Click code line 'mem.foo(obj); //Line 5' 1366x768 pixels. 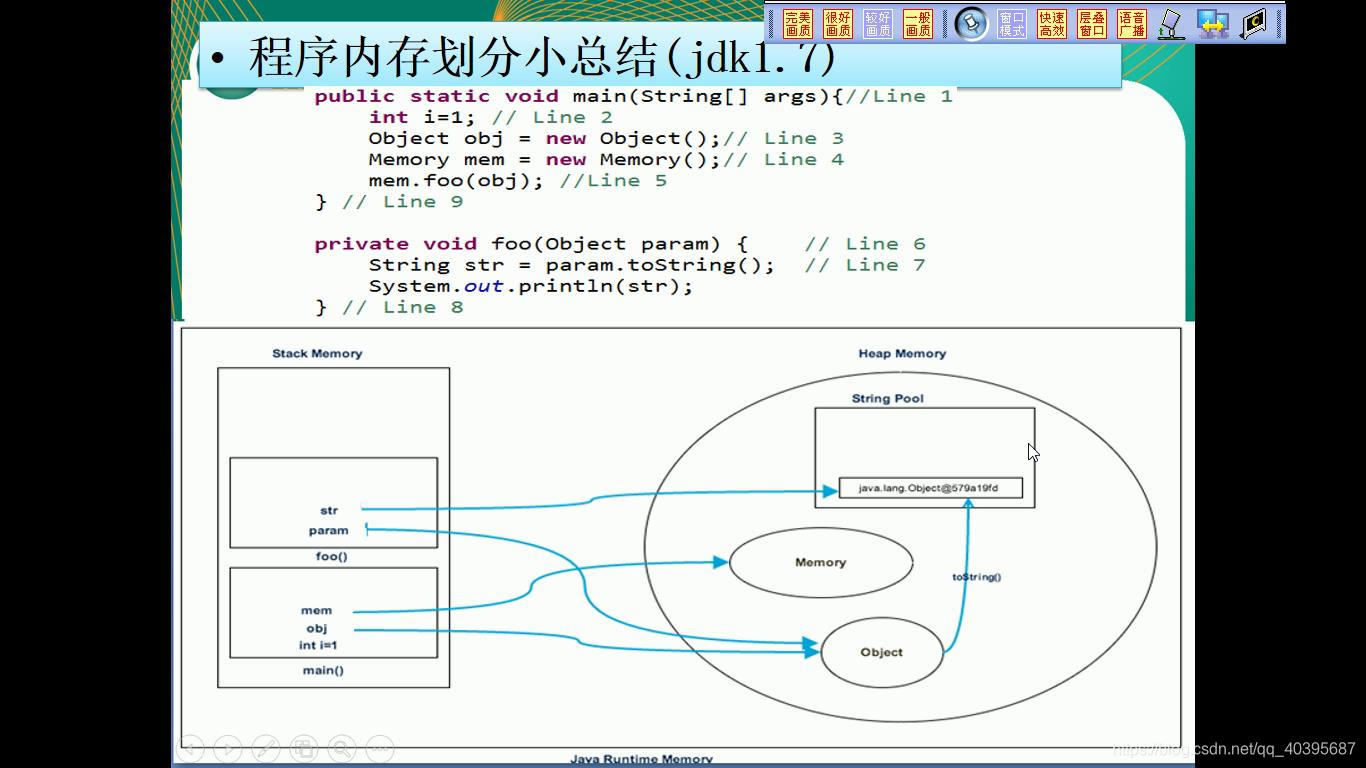coord(517,180)
